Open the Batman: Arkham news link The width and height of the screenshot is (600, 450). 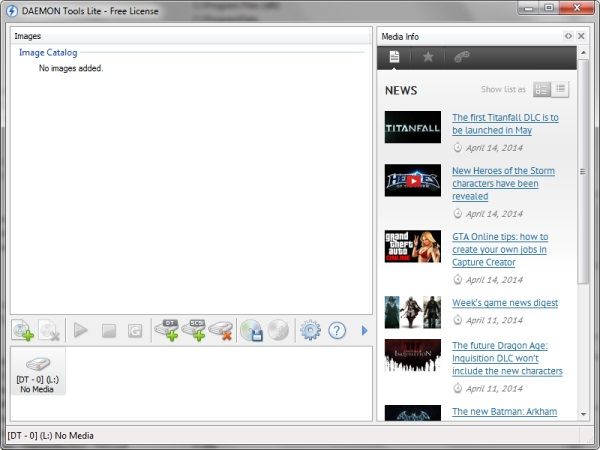tap(505, 411)
